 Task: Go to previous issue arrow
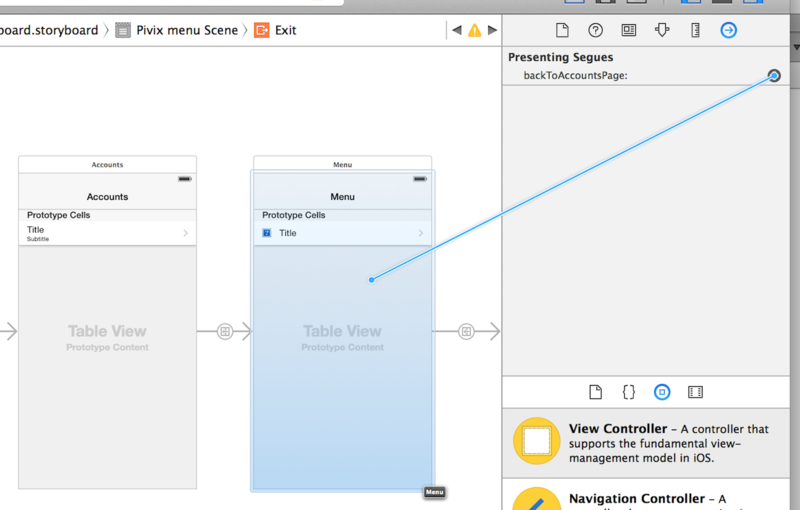click(x=457, y=30)
